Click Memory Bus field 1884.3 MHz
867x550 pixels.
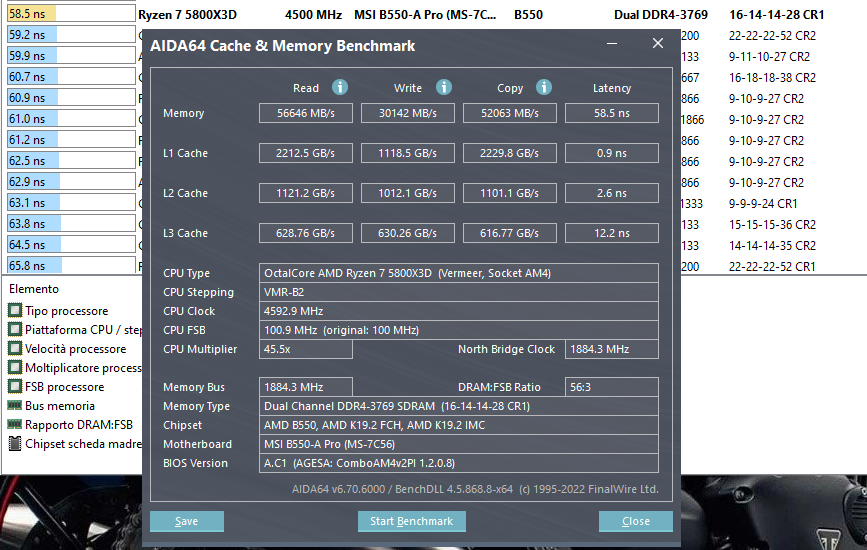coord(306,387)
